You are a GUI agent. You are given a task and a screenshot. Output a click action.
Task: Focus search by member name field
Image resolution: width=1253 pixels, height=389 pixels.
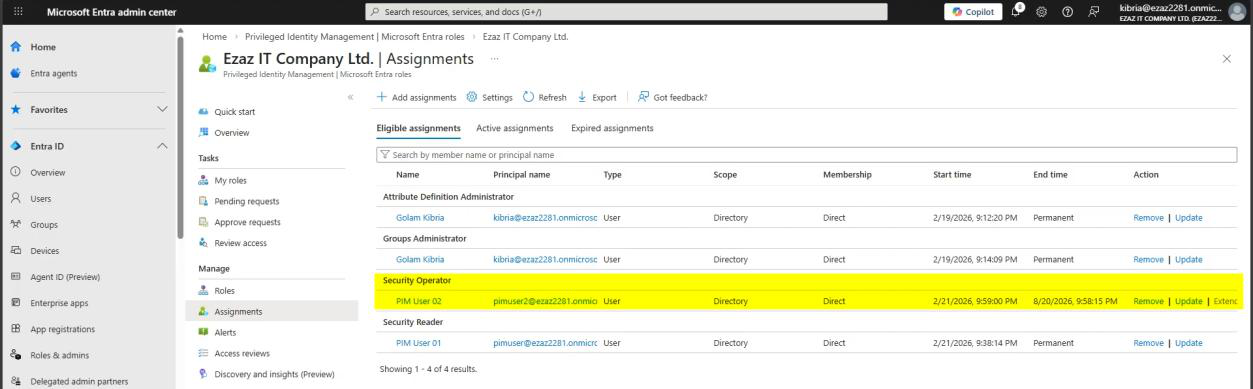tap(806, 154)
